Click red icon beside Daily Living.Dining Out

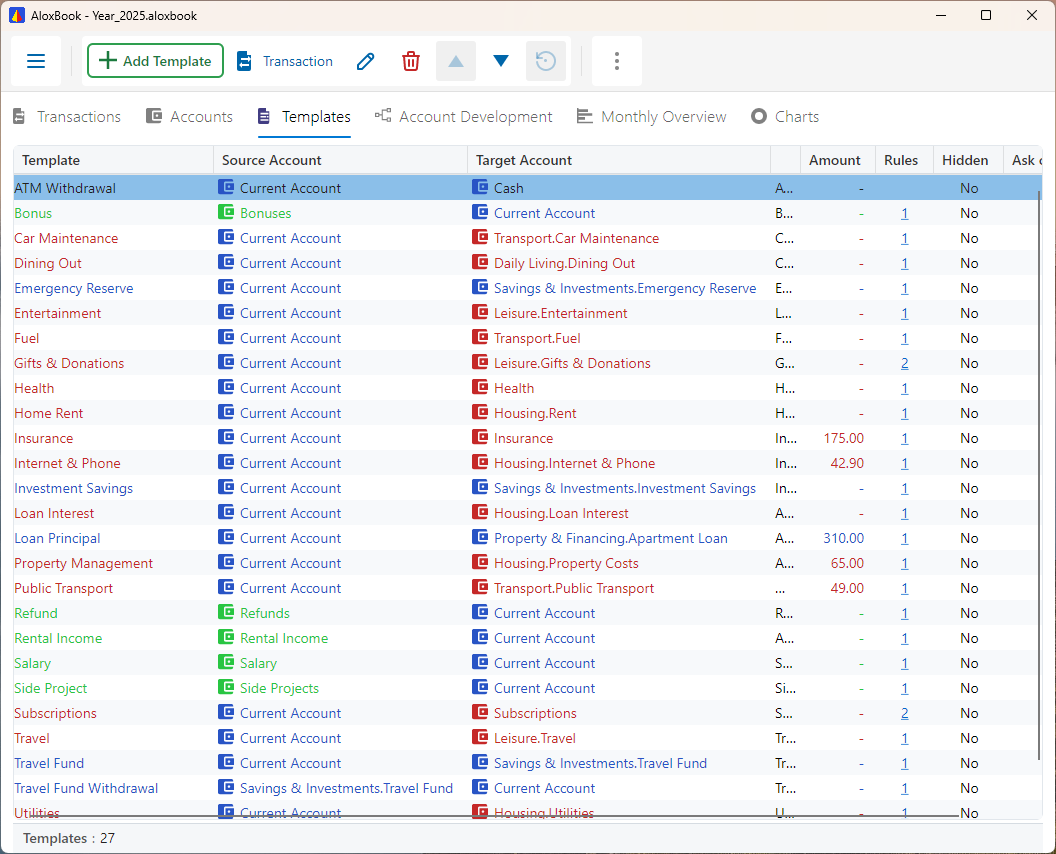click(x=480, y=262)
